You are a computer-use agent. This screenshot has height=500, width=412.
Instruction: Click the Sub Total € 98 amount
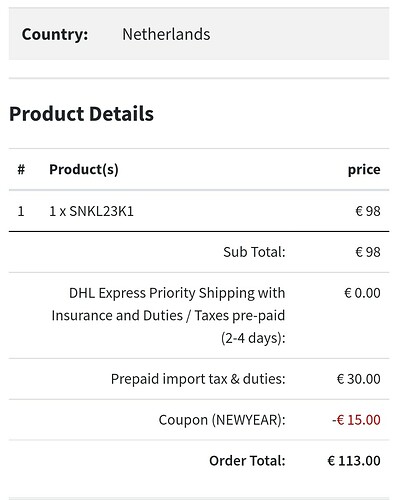click(368, 252)
